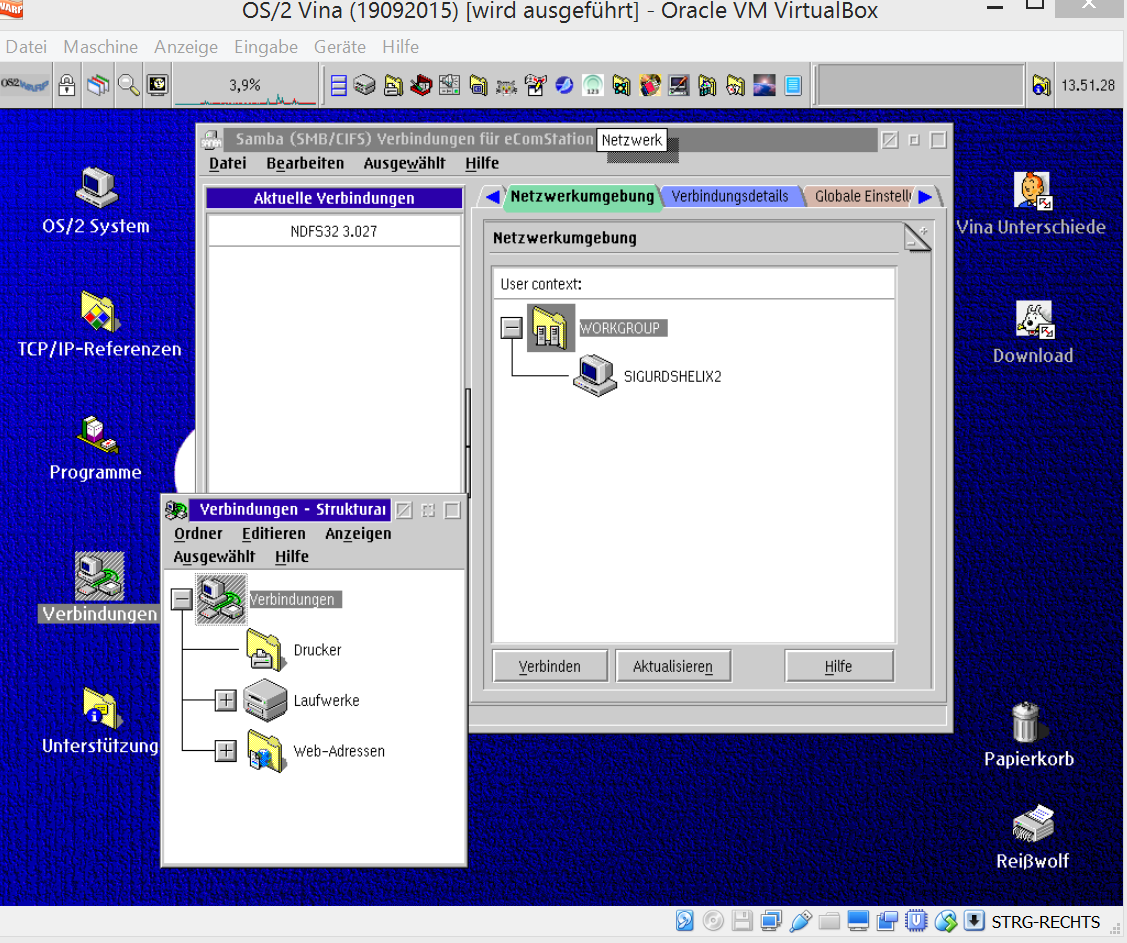Switch to the Globale Einstellungen tab
1127x943 pixels.
862,196
